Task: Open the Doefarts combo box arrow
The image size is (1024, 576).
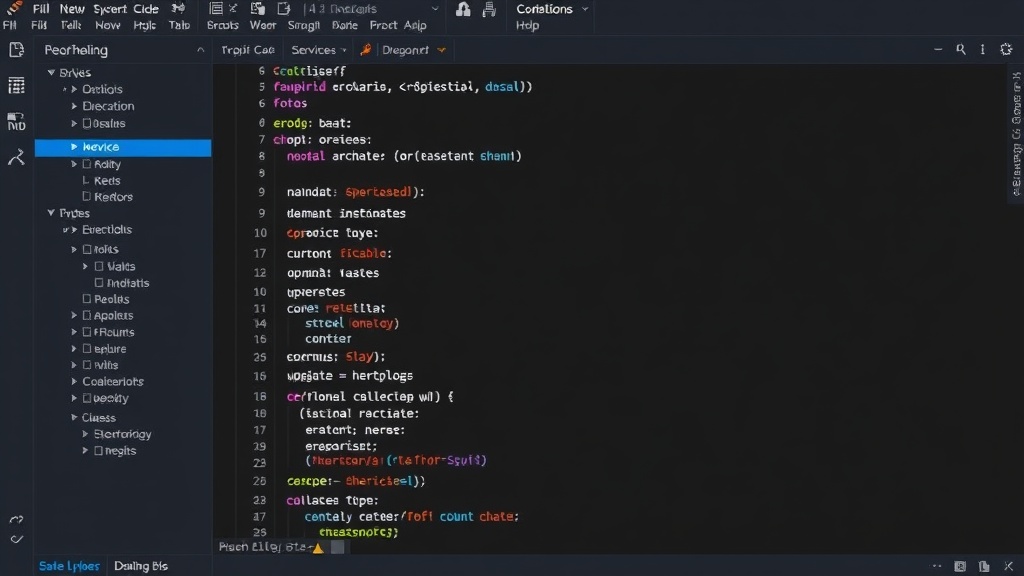Action: point(435,9)
